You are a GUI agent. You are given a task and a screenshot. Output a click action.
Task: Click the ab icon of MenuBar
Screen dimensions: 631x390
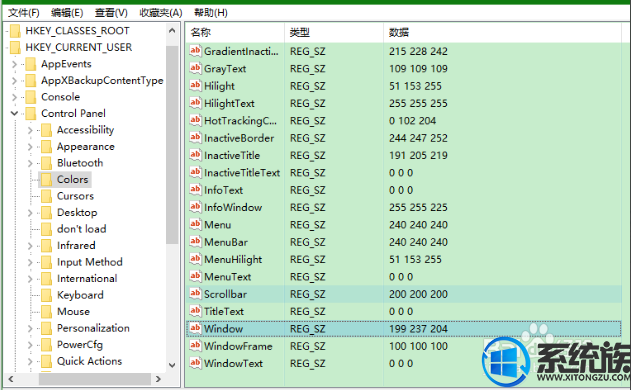tap(195, 241)
